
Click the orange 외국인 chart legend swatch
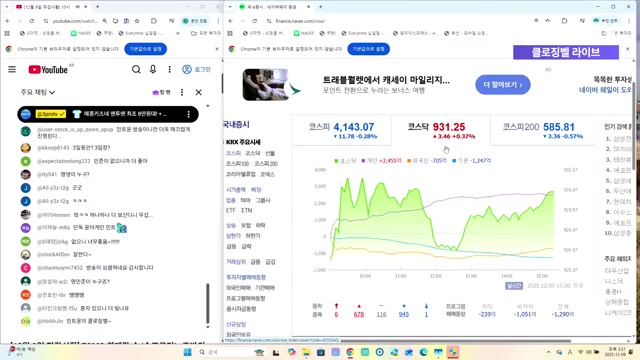pyautogui.click(x=409, y=161)
